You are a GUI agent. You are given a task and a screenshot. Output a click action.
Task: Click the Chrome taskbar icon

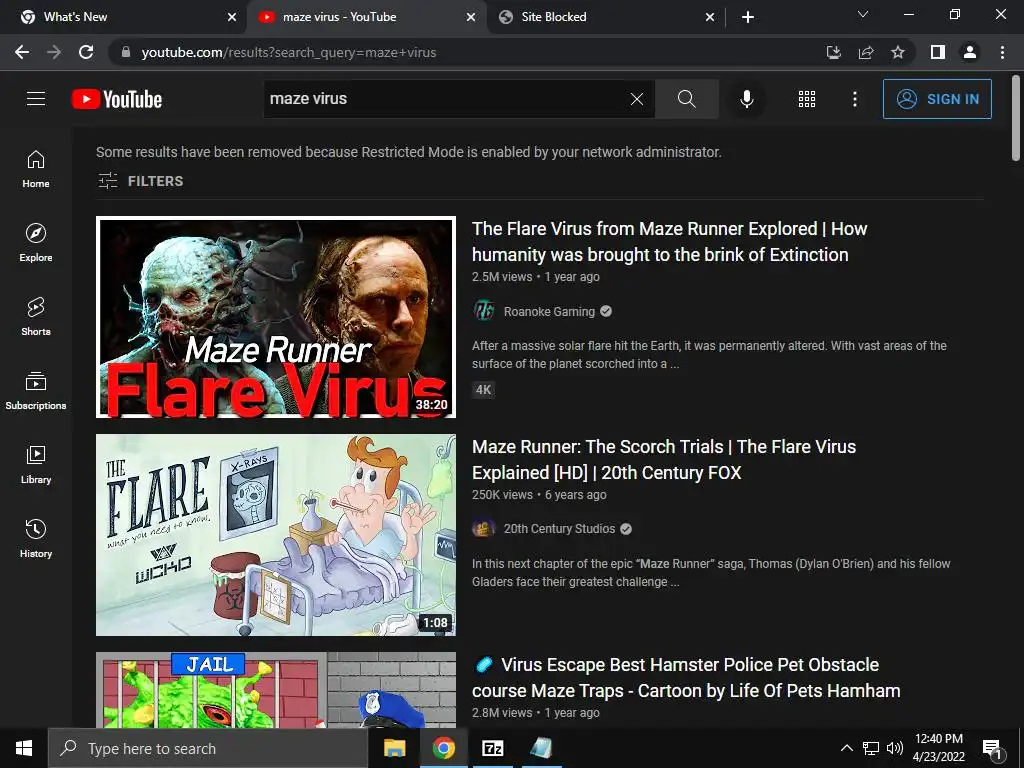pyautogui.click(x=443, y=748)
